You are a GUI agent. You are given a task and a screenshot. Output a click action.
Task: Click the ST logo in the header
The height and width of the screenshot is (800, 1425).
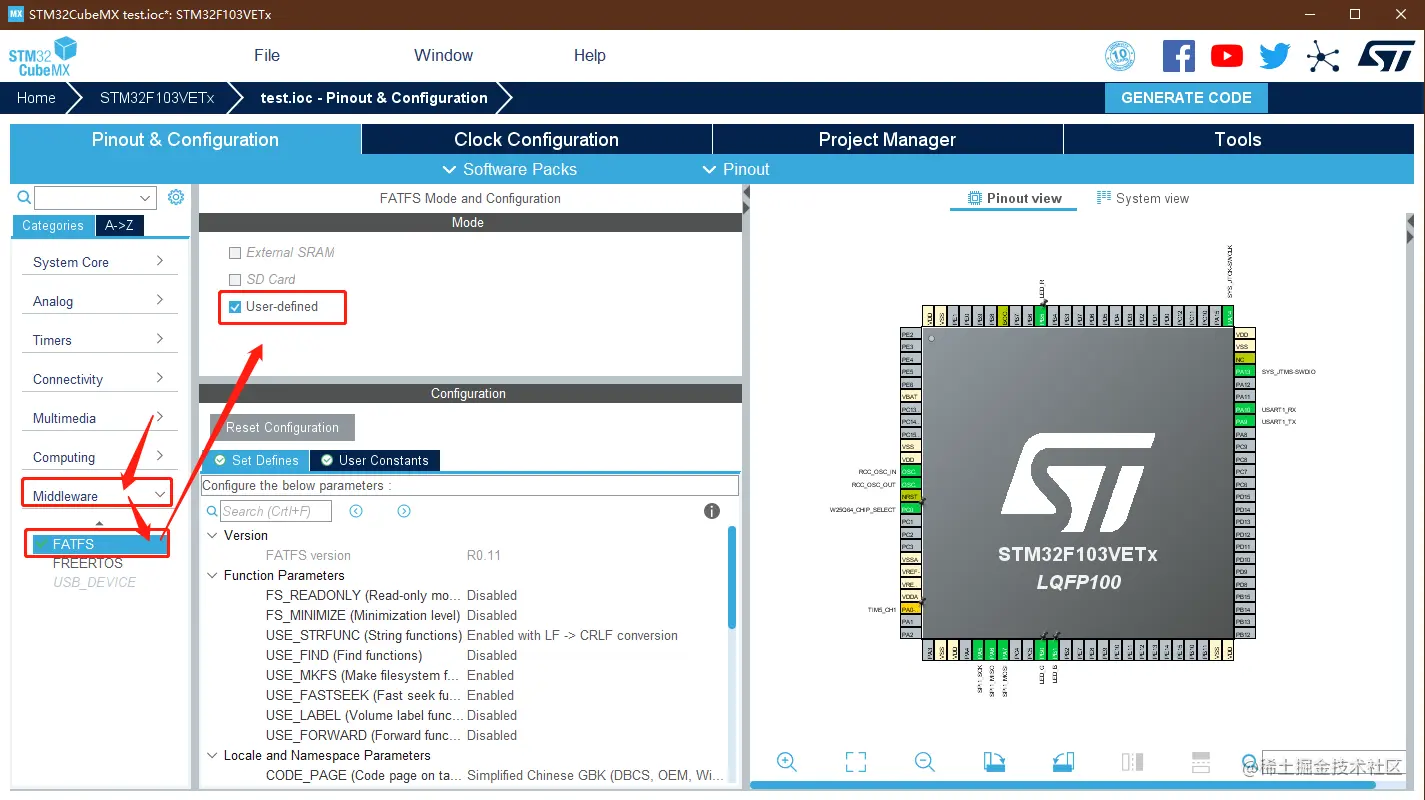1386,56
